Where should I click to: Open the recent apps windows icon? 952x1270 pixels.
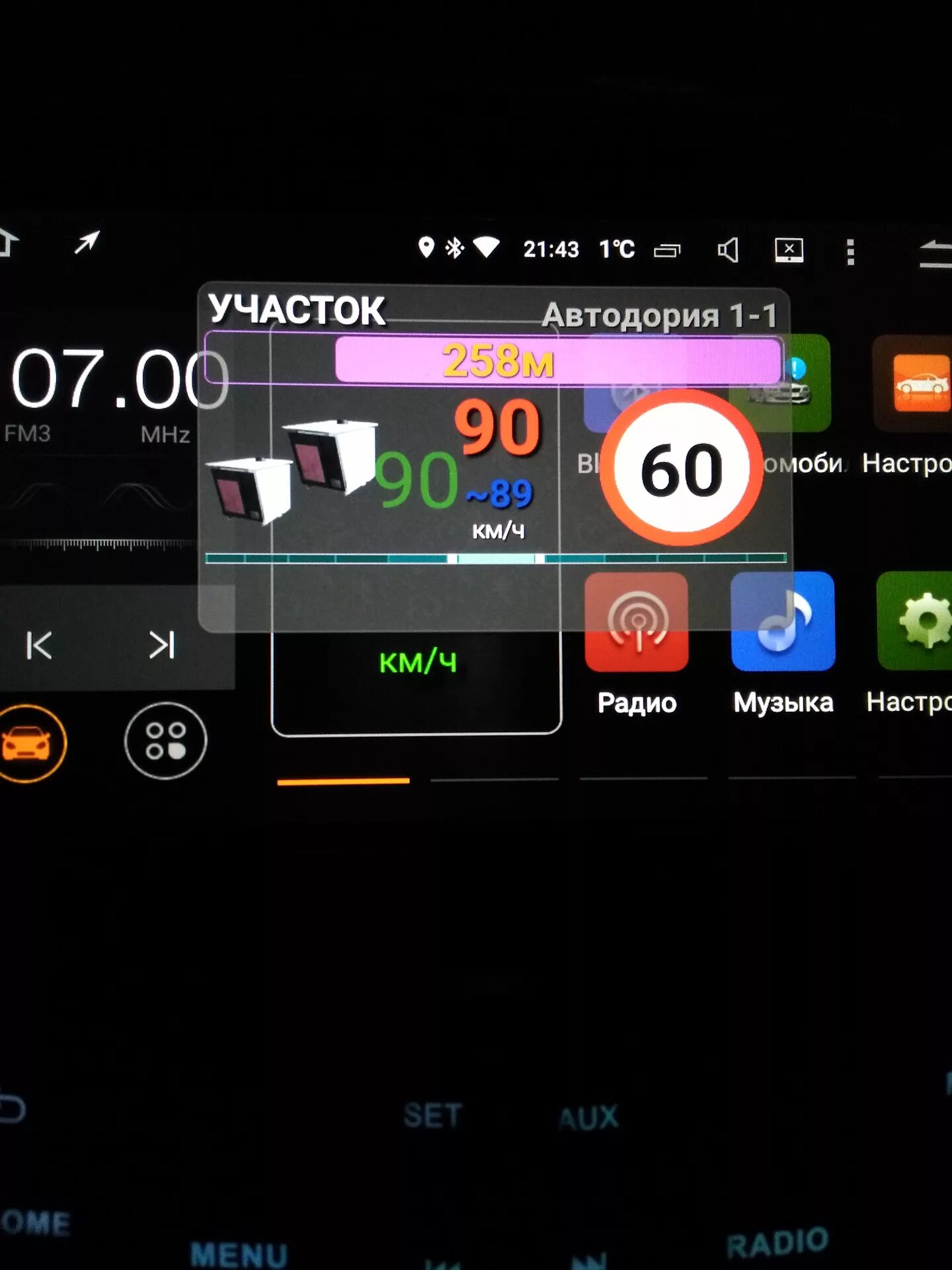(x=667, y=251)
